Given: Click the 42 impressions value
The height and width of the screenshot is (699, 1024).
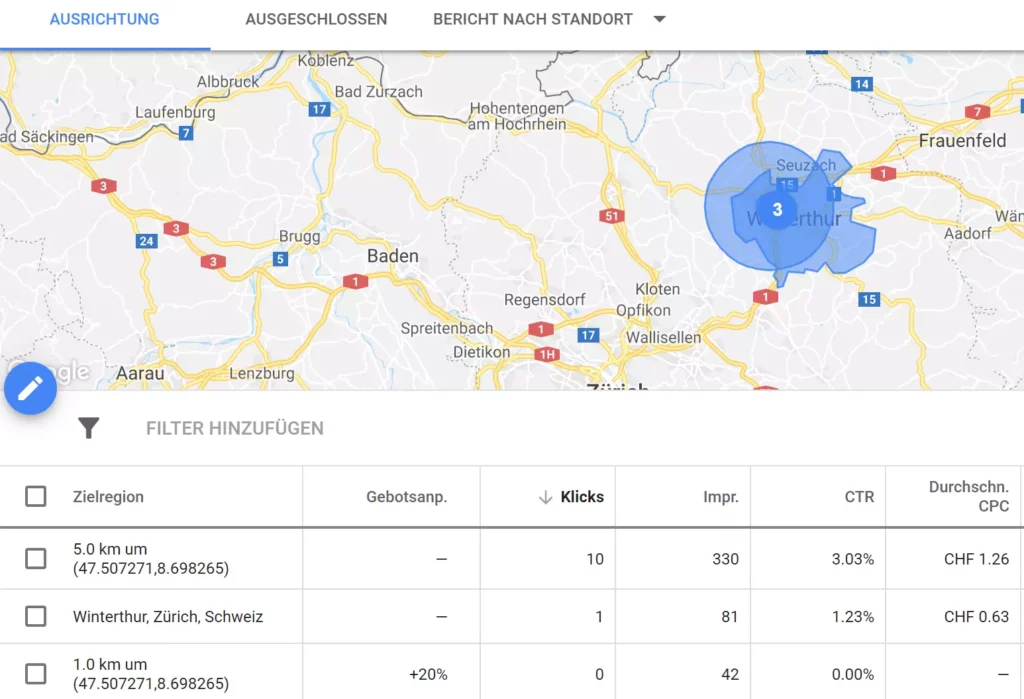Looking at the screenshot, I should (730, 674).
